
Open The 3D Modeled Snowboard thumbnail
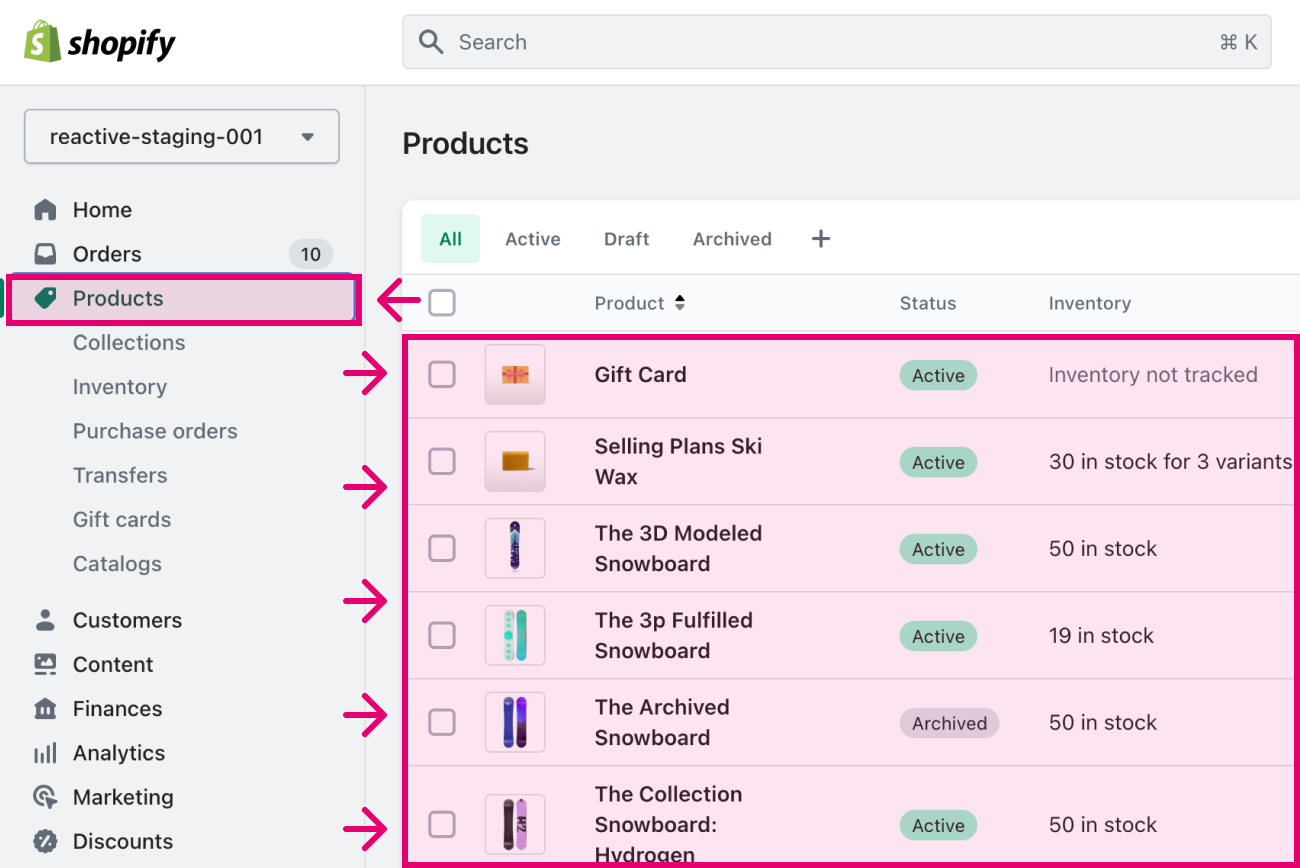pyautogui.click(x=515, y=549)
